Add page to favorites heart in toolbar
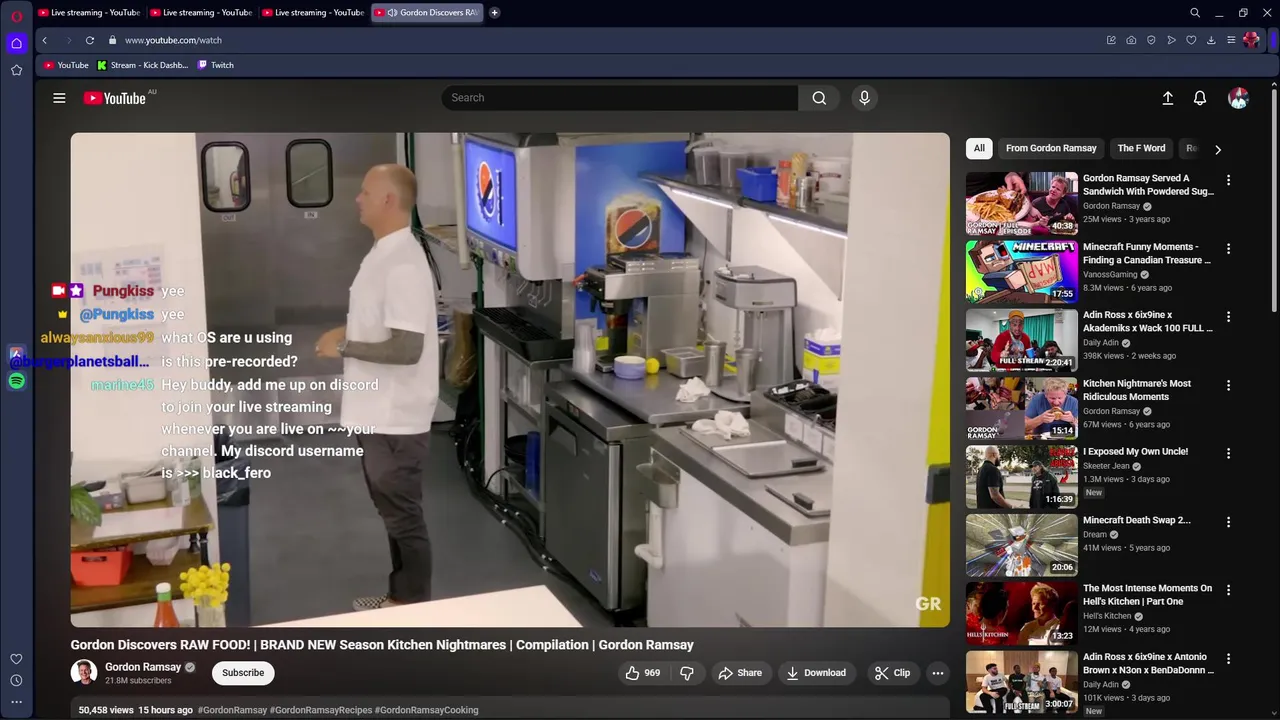This screenshot has height=720, width=1280. (1191, 40)
